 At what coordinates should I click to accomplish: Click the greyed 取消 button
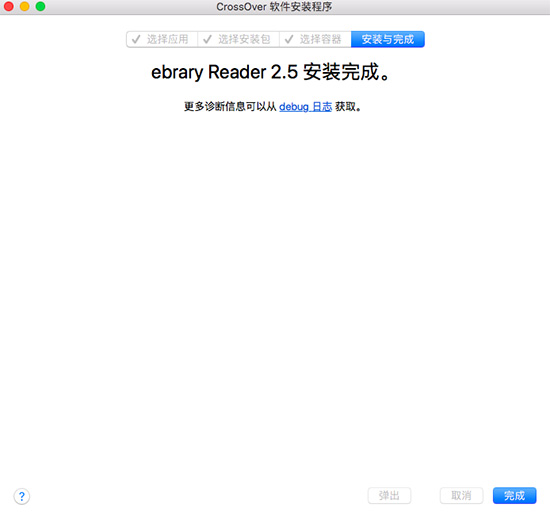pos(461,495)
